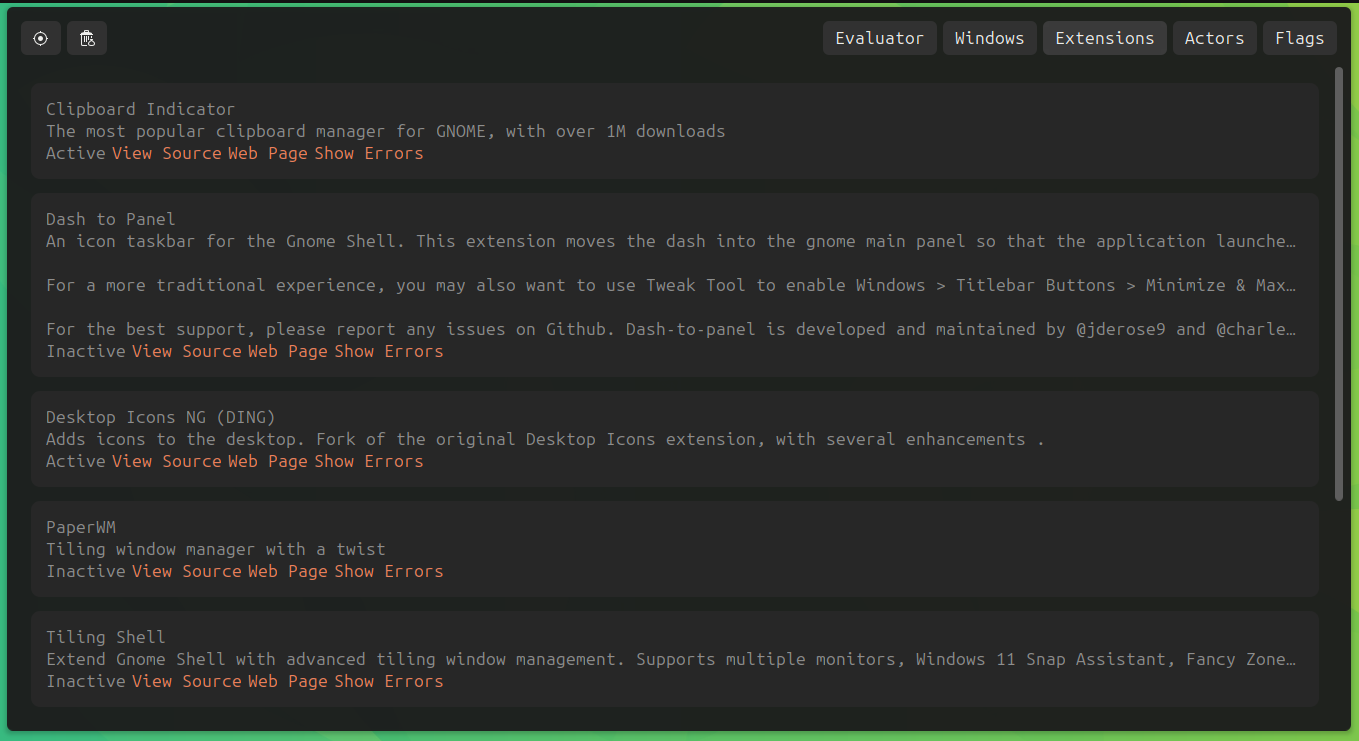Open the Windows tab
Screen dimensions: 1359x741
990,38
